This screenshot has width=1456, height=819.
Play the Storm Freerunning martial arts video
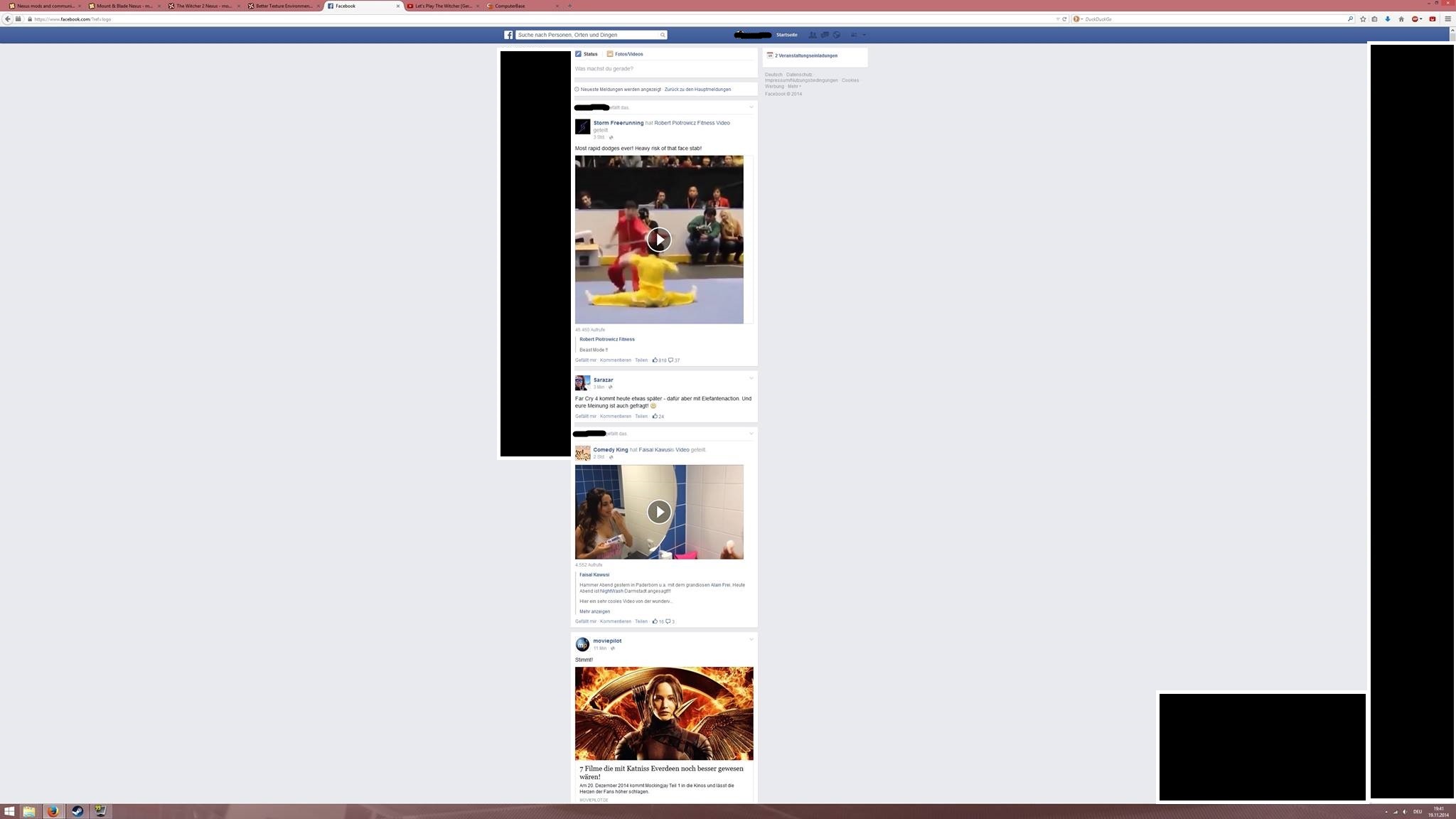659,240
